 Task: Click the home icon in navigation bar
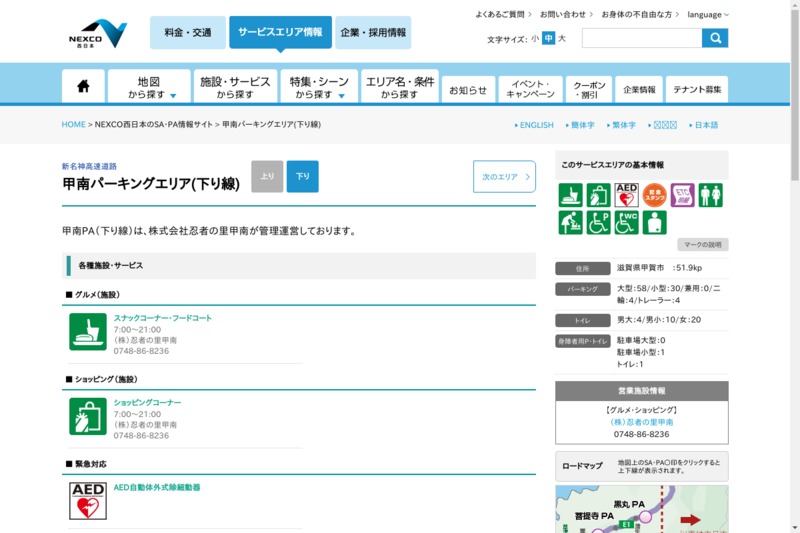(83, 87)
